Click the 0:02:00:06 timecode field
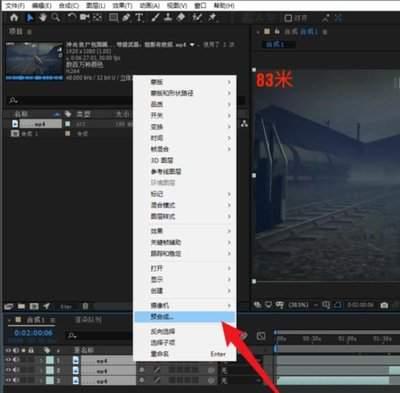This screenshot has width=400, height=393. point(33,333)
